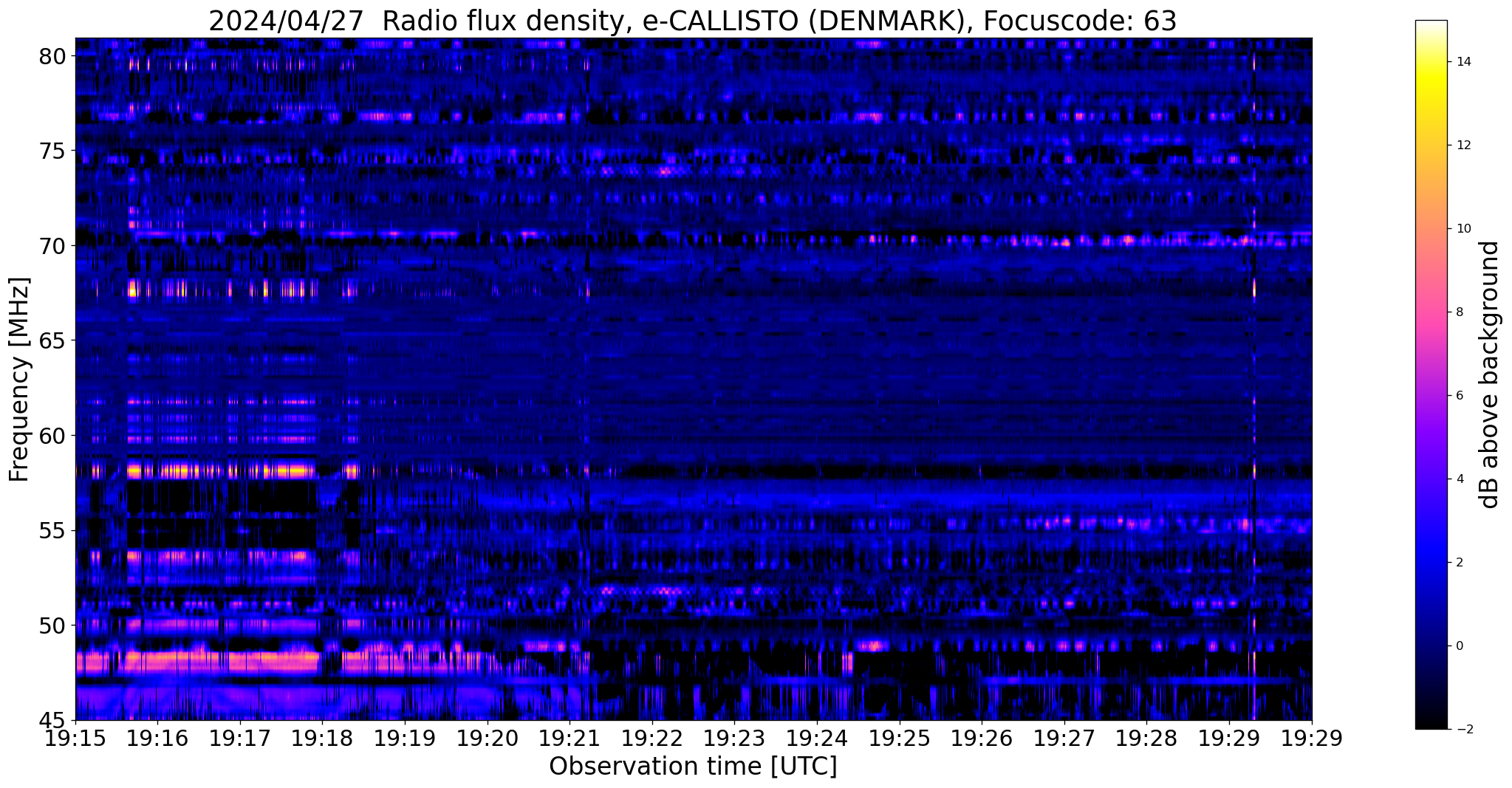Screen dimensions: 1512x788
Task: Click the colorbar tick value 12
Action: [x=1463, y=145]
